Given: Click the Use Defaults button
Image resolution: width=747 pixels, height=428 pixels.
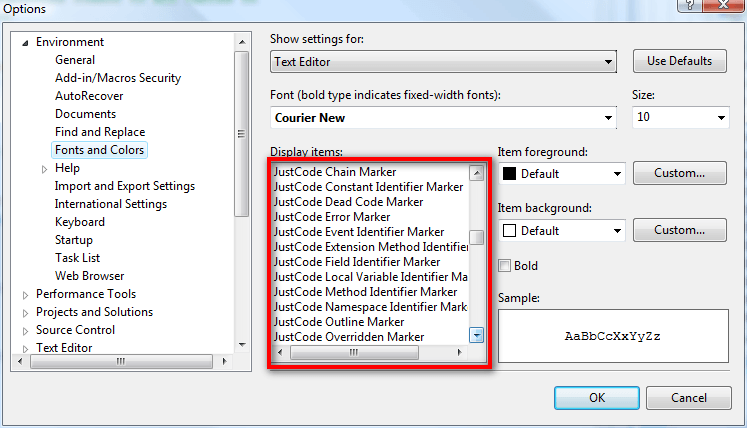Looking at the screenshot, I should coord(679,61).
